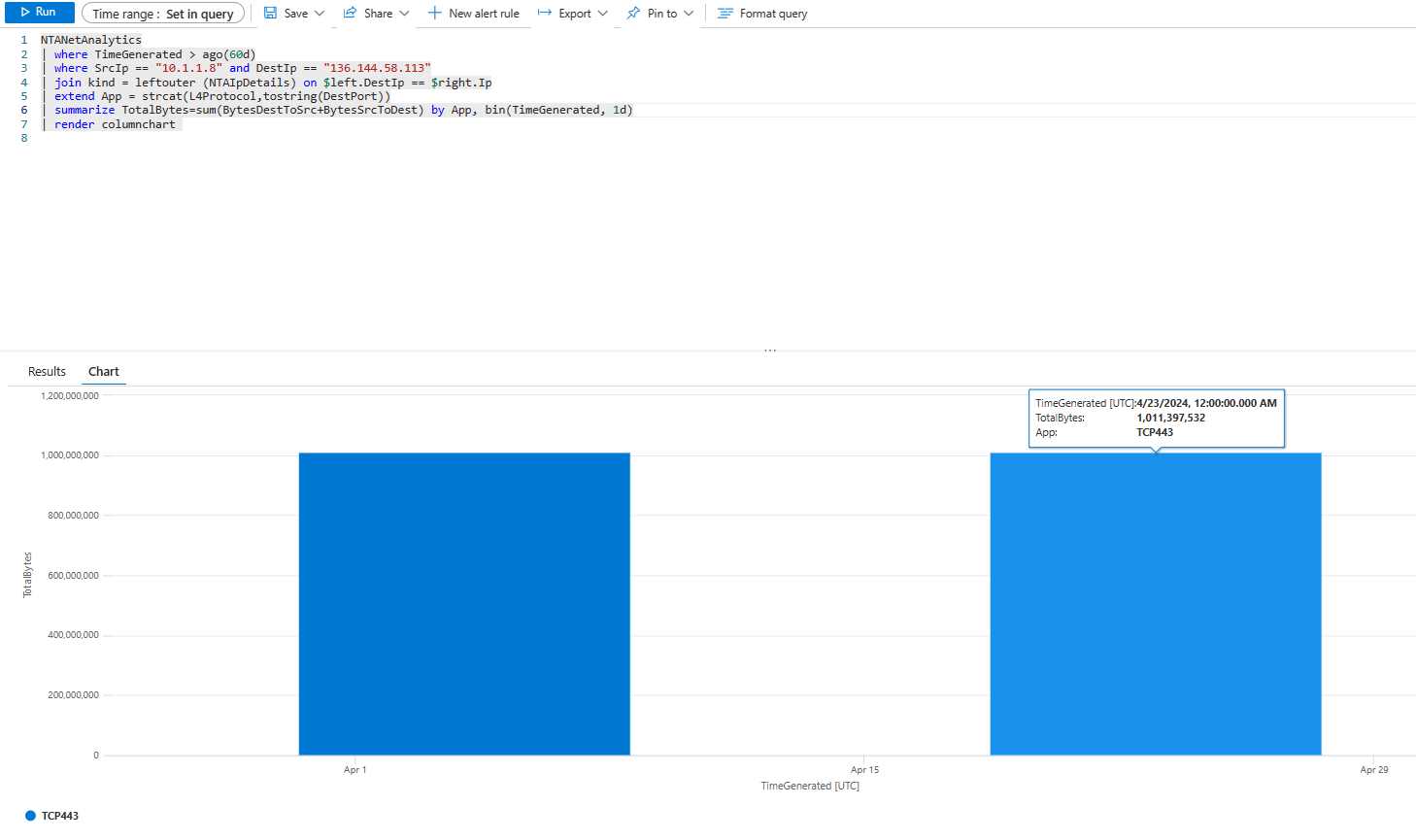Run the query with the Run button
Image resolution: width=1416 pixels, height=840 pixels.
tap(40, 13)
